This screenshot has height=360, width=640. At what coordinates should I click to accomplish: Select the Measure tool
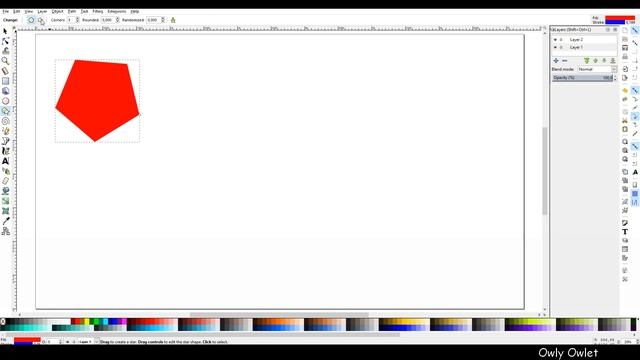pos(5,71)
